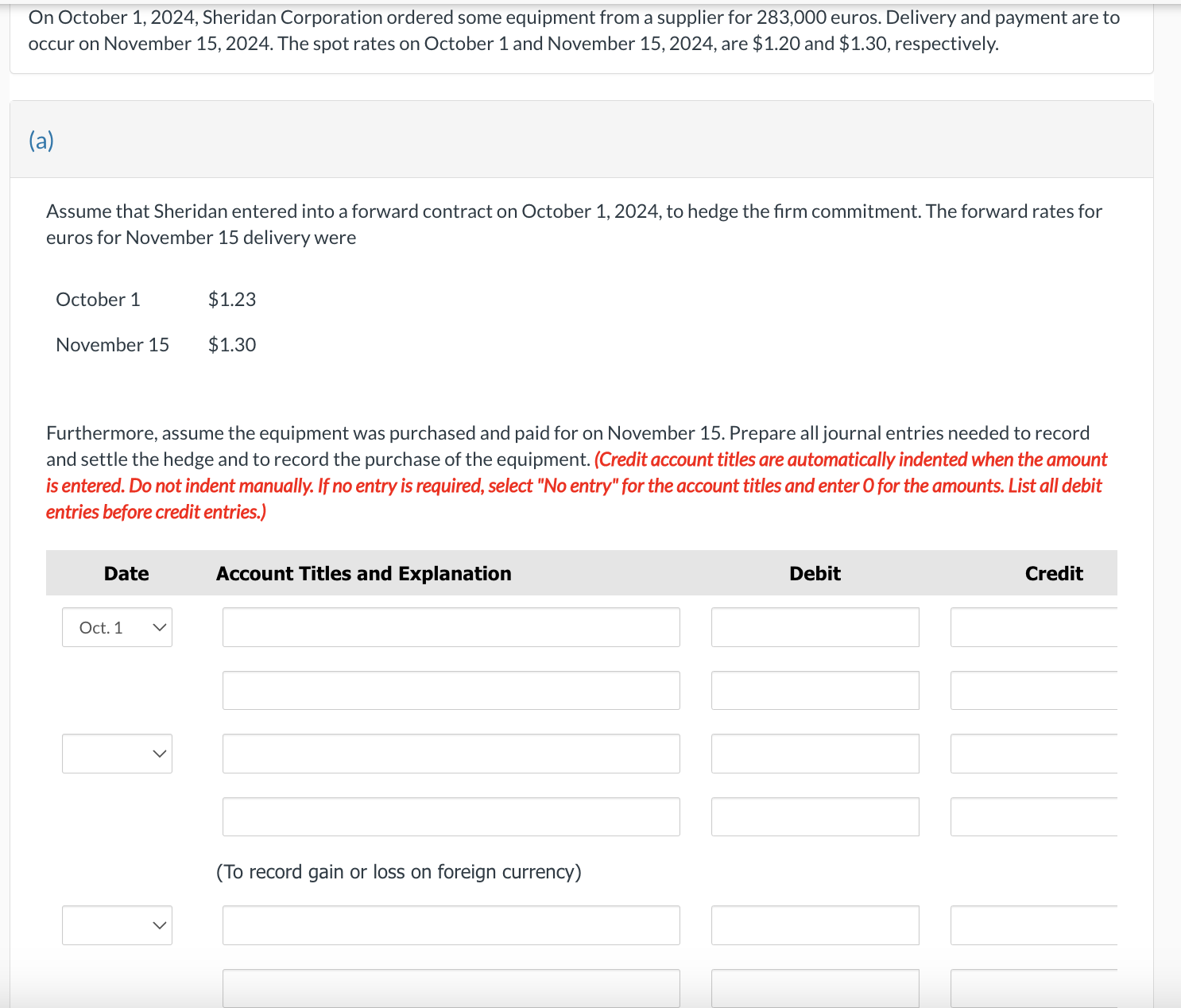Click debit field directly below gain/loss note
Image resolution: width=1181 pixels, height=1008 pixels.
pos(815,925)
